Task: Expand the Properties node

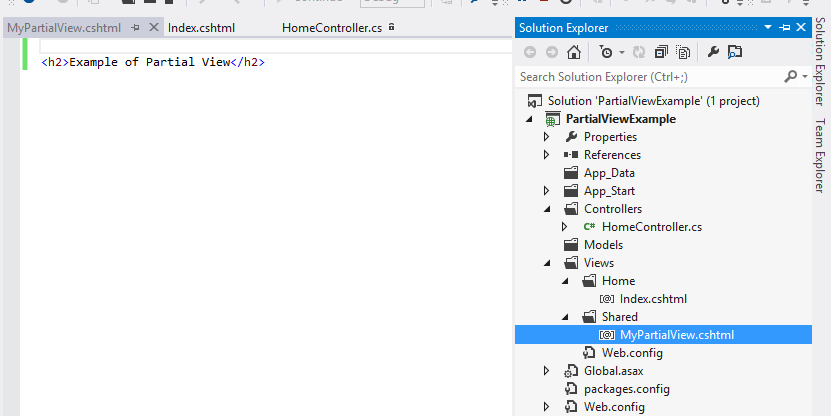Action: pos(547,137)
